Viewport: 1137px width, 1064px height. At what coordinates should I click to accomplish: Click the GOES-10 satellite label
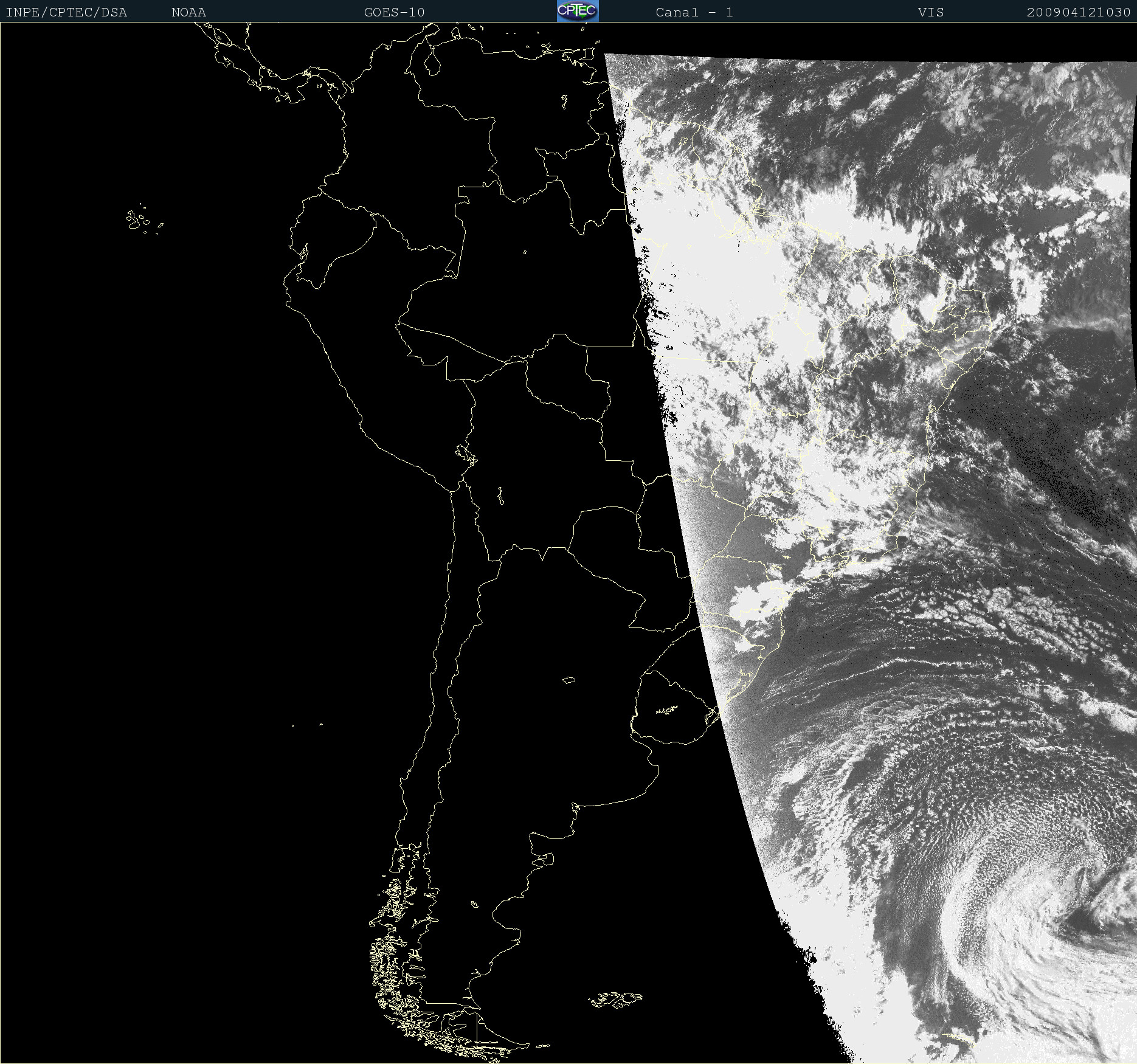tap(394, 12)
